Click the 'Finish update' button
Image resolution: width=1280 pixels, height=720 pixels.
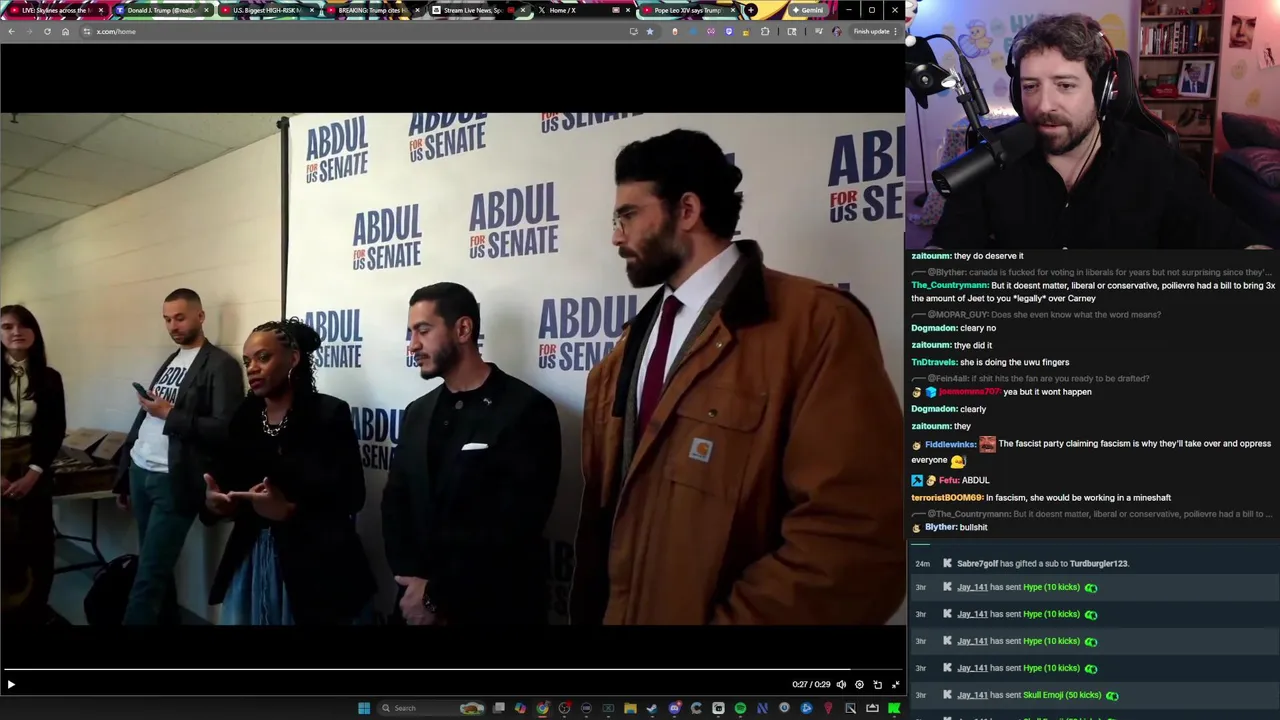[x=874, y=31]
